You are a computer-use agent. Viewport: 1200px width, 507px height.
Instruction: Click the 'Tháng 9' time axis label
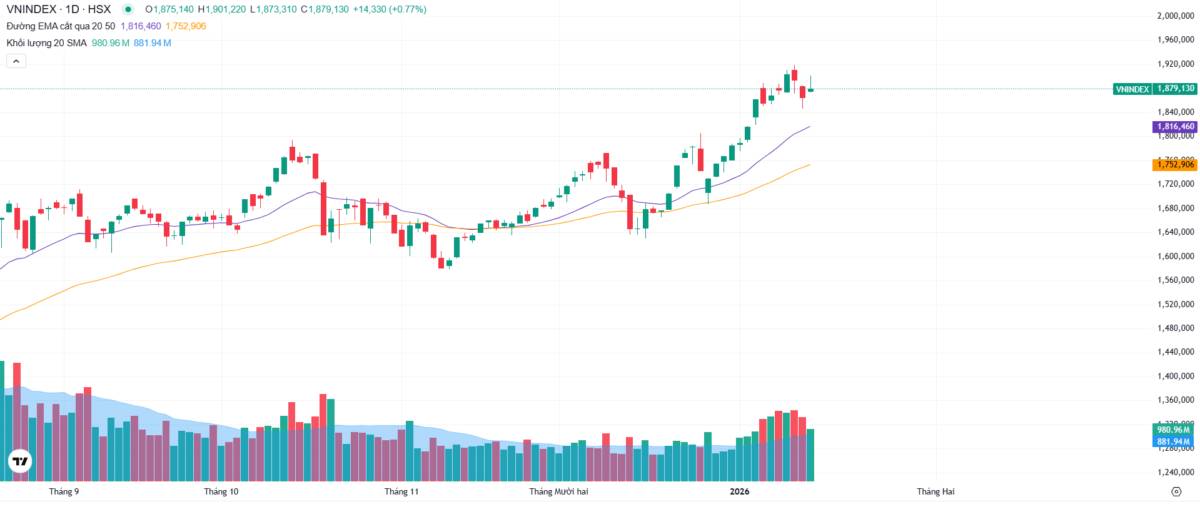pos(64,492)
